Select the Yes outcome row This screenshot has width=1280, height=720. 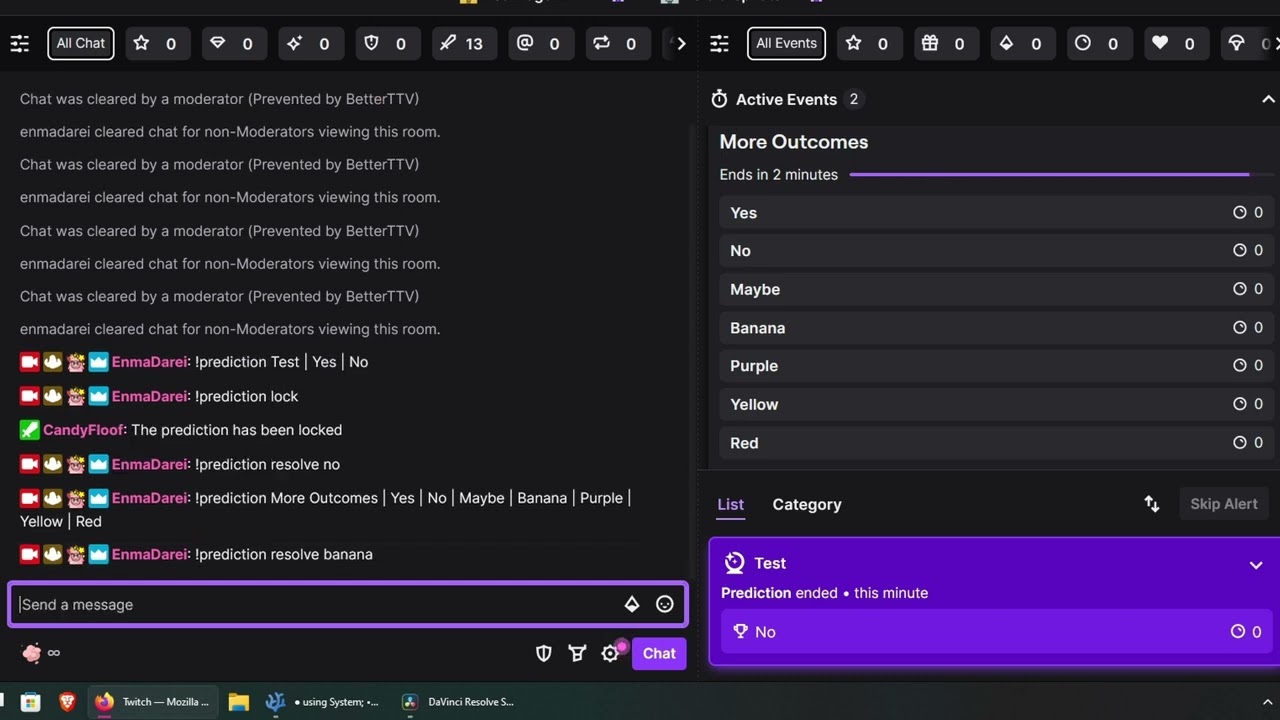995,212
